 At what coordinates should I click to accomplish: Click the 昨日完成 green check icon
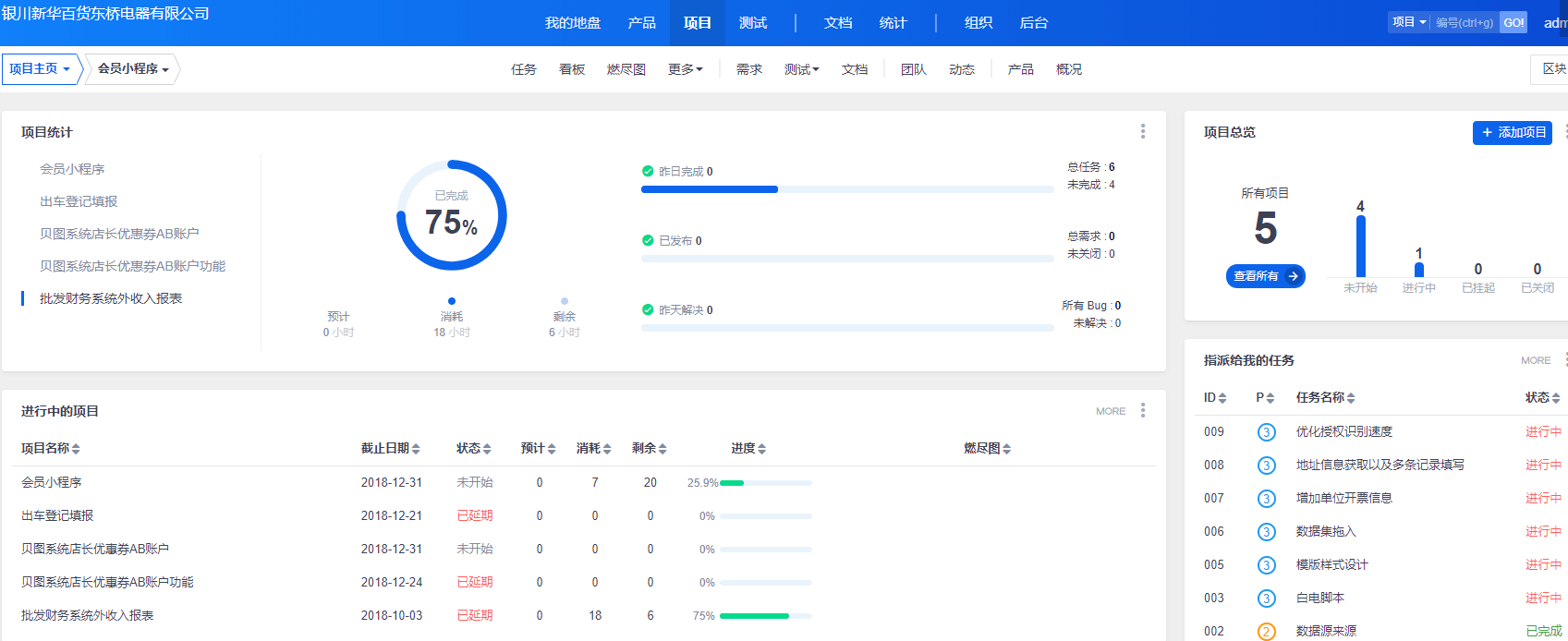tap(648, 171)
